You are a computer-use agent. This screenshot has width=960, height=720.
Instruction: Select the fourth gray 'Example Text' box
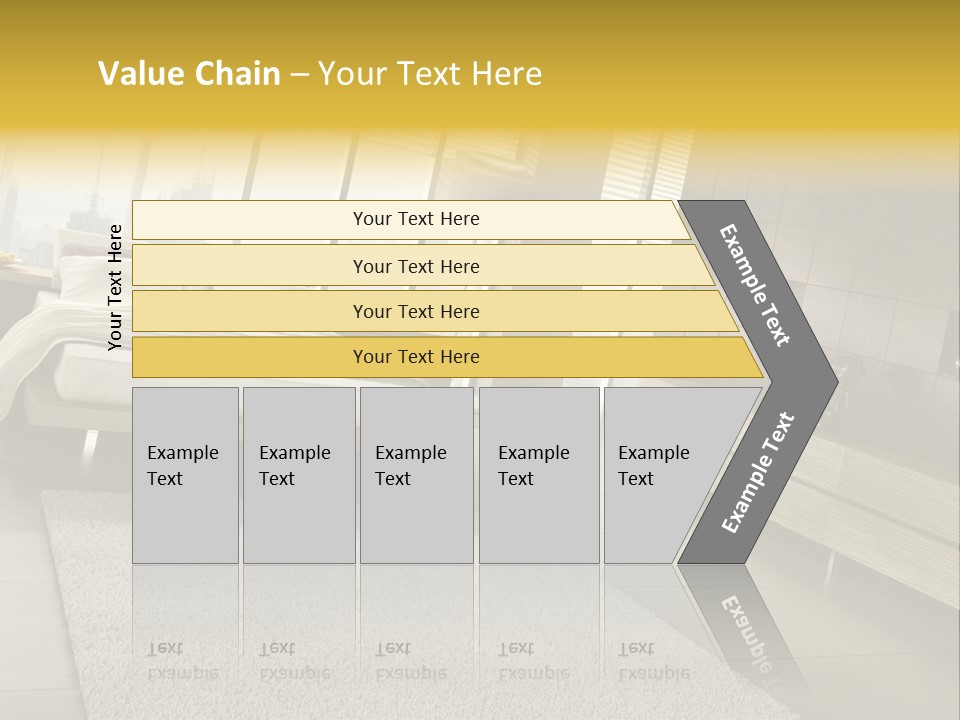539,475
